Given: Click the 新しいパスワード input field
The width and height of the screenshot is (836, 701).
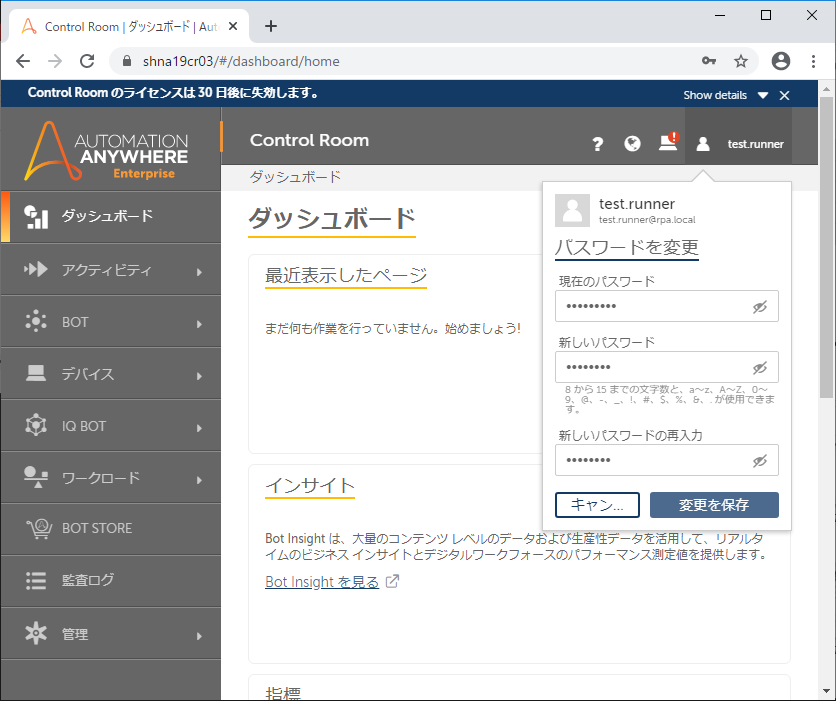Looking at the screenshot, I should (666, 367).
